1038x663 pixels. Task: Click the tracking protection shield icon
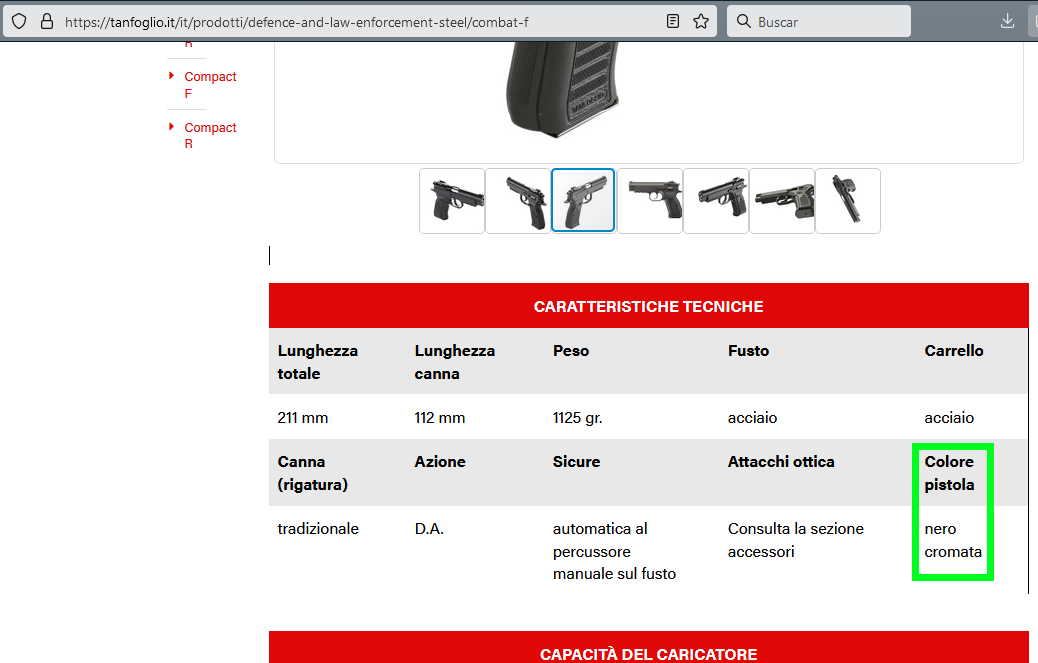coord(19,21)
